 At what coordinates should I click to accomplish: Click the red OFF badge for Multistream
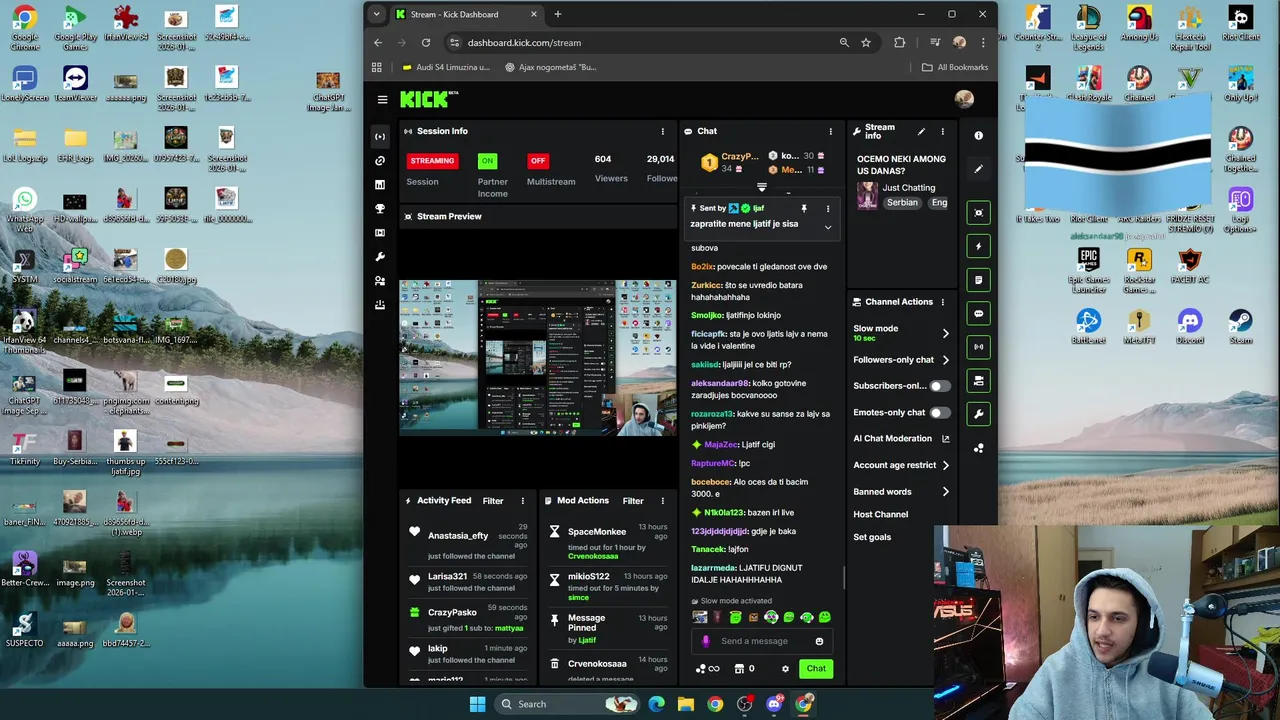(x=538, y=161)
